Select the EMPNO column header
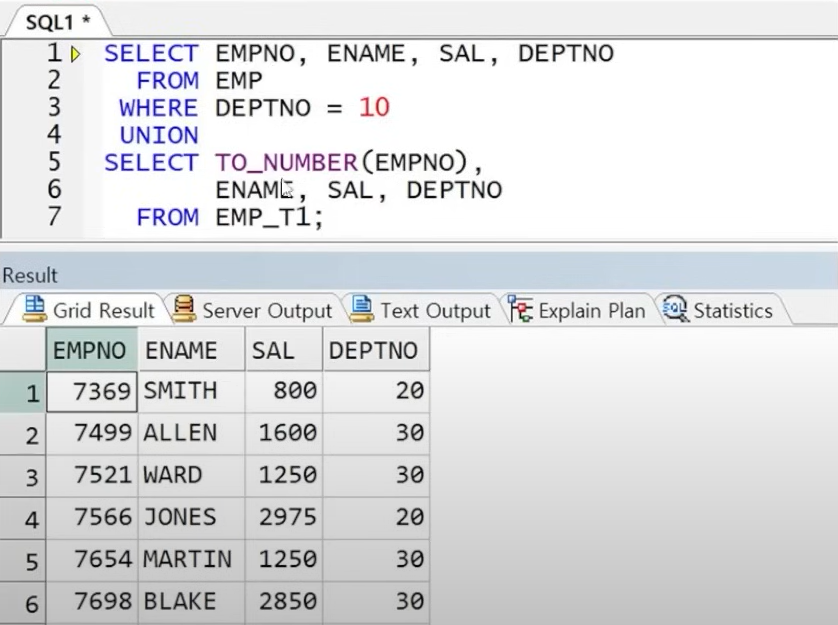Screen dimensions: 838x625 (x=92, y=350)
